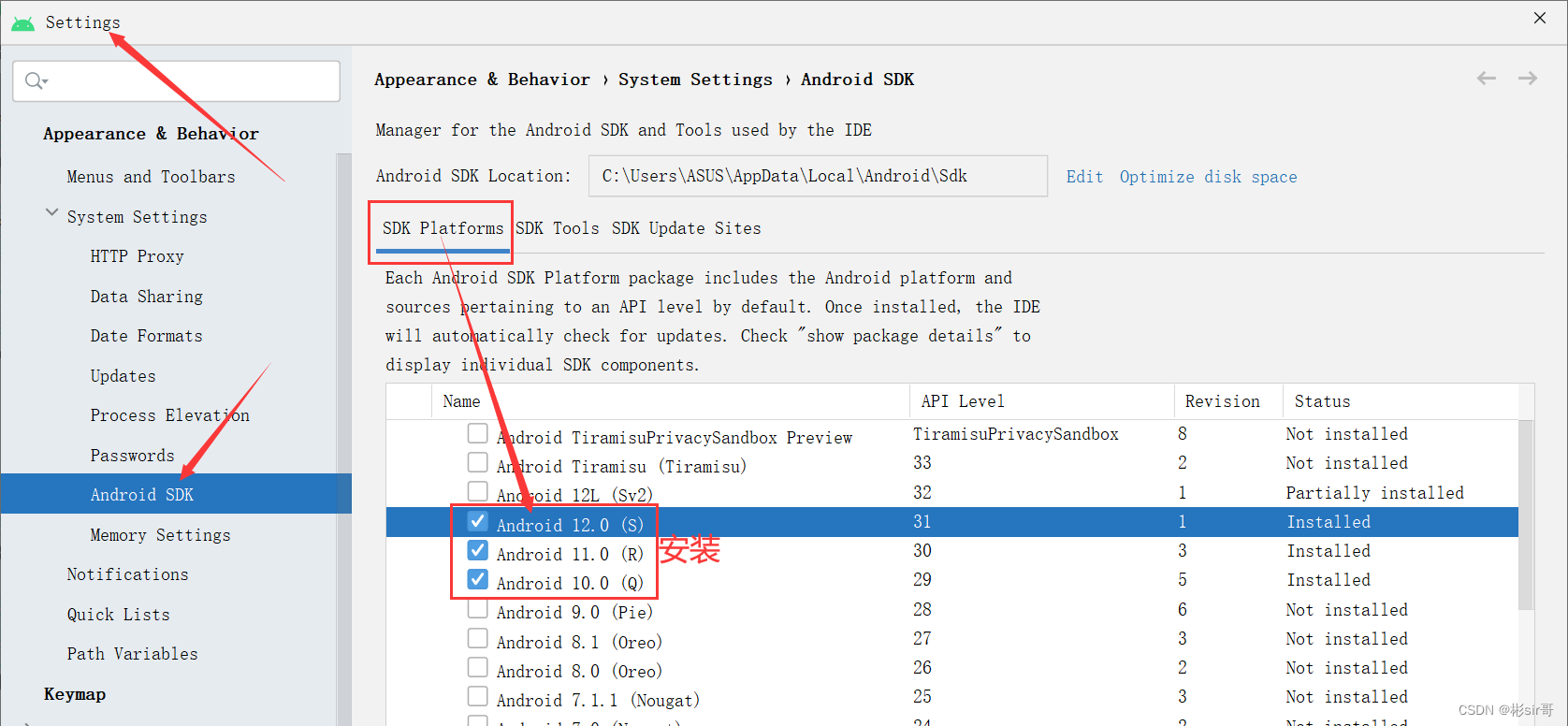This screenshot has width=1568, height=726.
Task: Switch to the SDK Tools tab
Action: click(x=558, y=228)
